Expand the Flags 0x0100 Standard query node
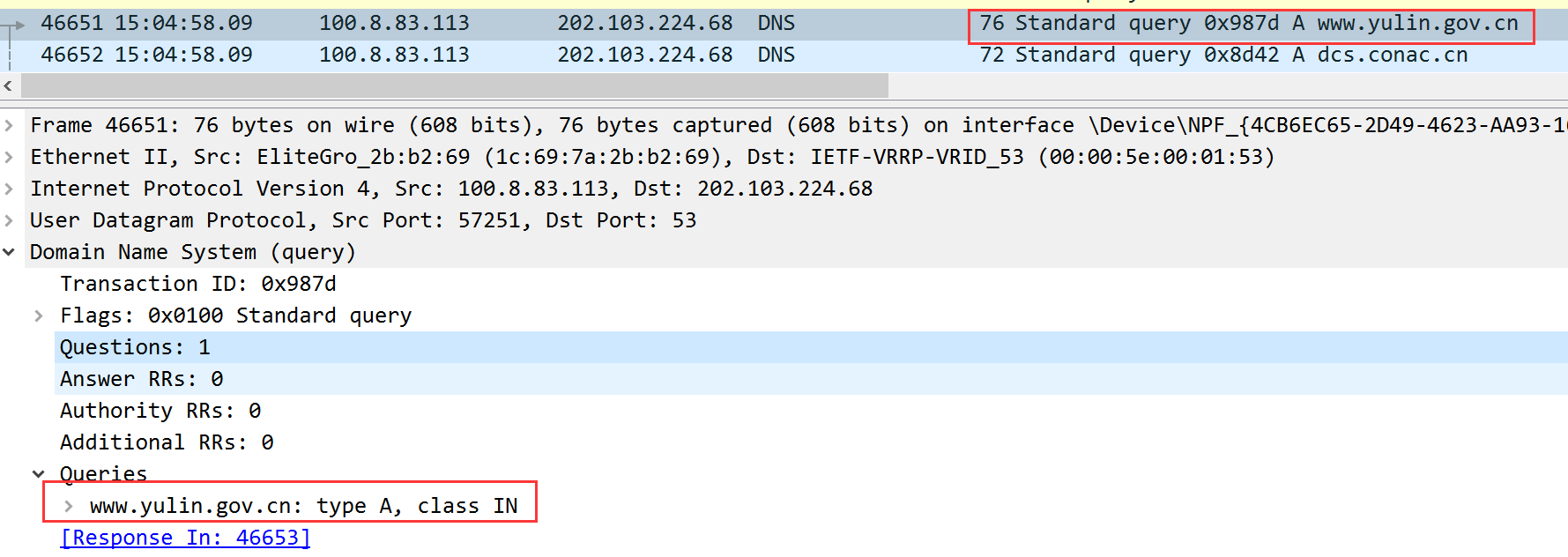Viewport: 1568px width, 557px height. (39, 316)
